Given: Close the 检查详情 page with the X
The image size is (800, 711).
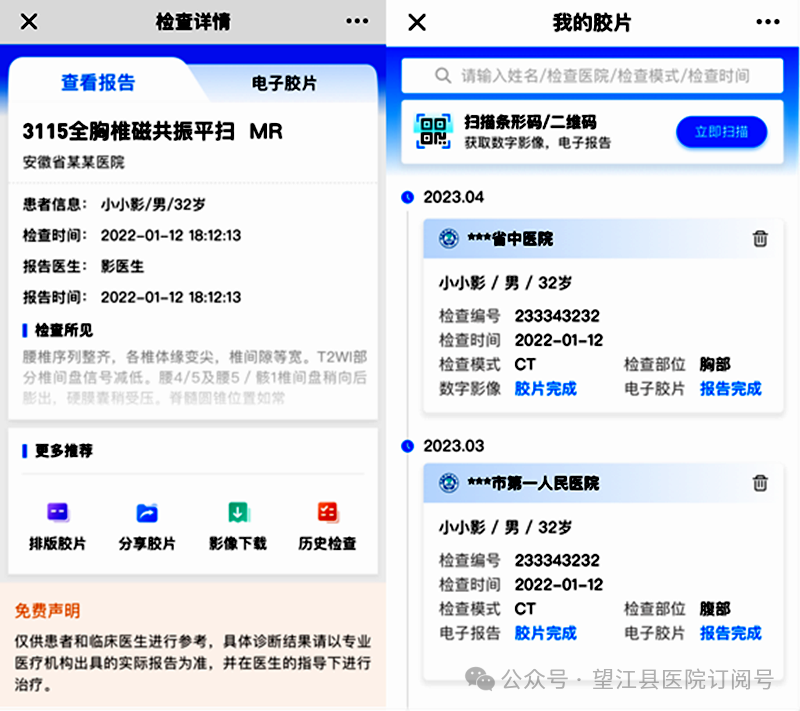Looking at the screenshot, I should point(28,22).
